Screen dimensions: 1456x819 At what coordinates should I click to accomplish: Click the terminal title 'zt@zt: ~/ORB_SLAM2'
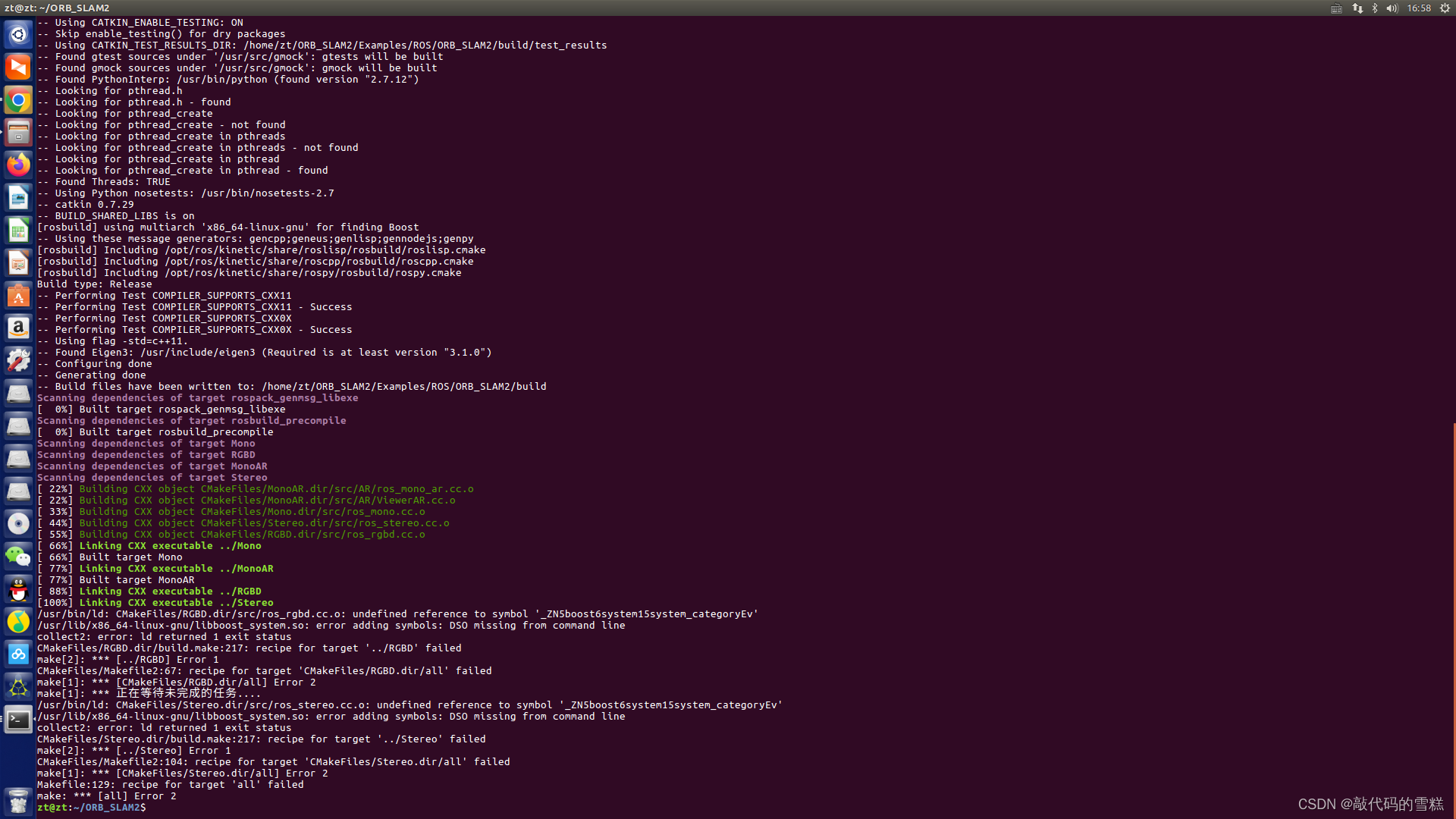(57, 8)
